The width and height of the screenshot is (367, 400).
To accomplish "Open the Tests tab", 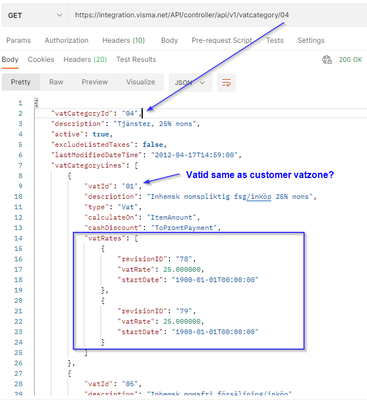I will point(275,40).
